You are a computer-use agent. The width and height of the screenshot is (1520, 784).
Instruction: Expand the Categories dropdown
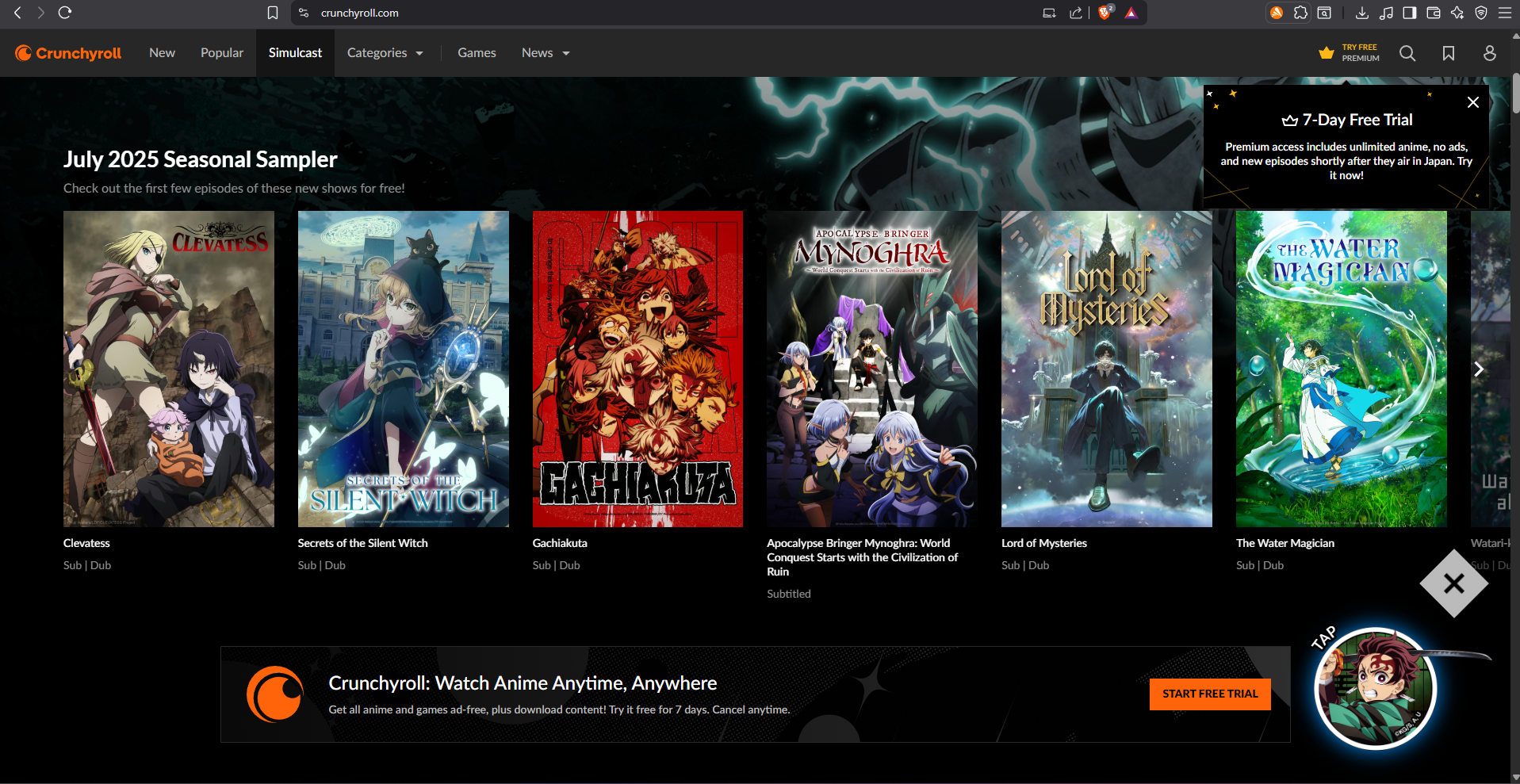pyautogui.click(x=385, y=53)
